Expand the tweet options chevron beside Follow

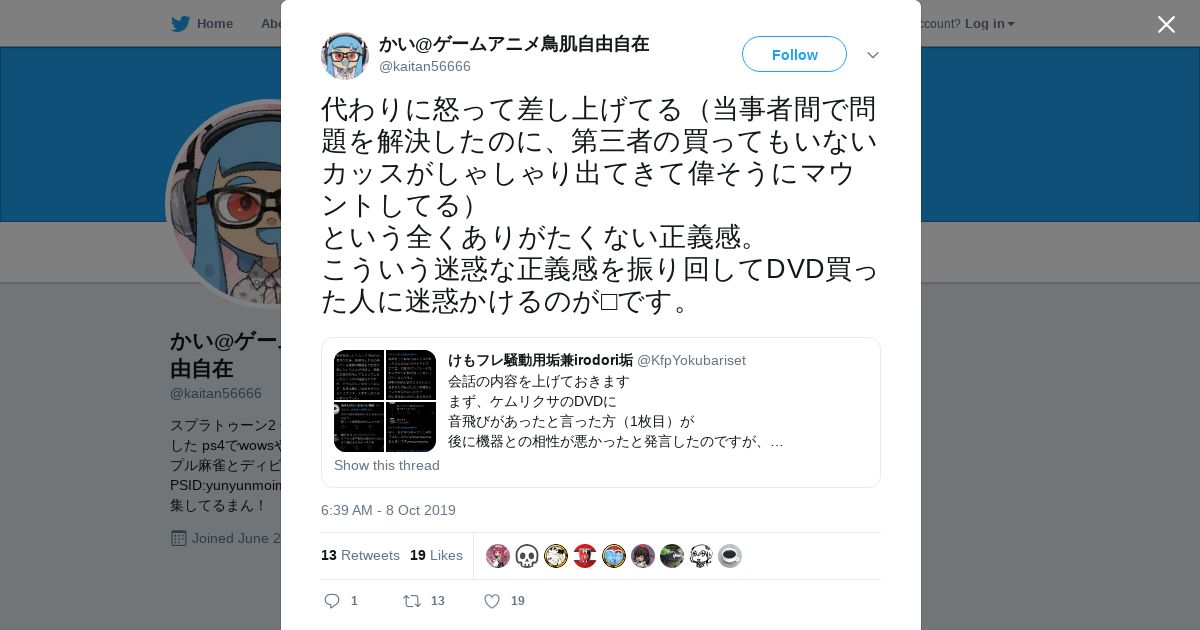tap(873, 55)
